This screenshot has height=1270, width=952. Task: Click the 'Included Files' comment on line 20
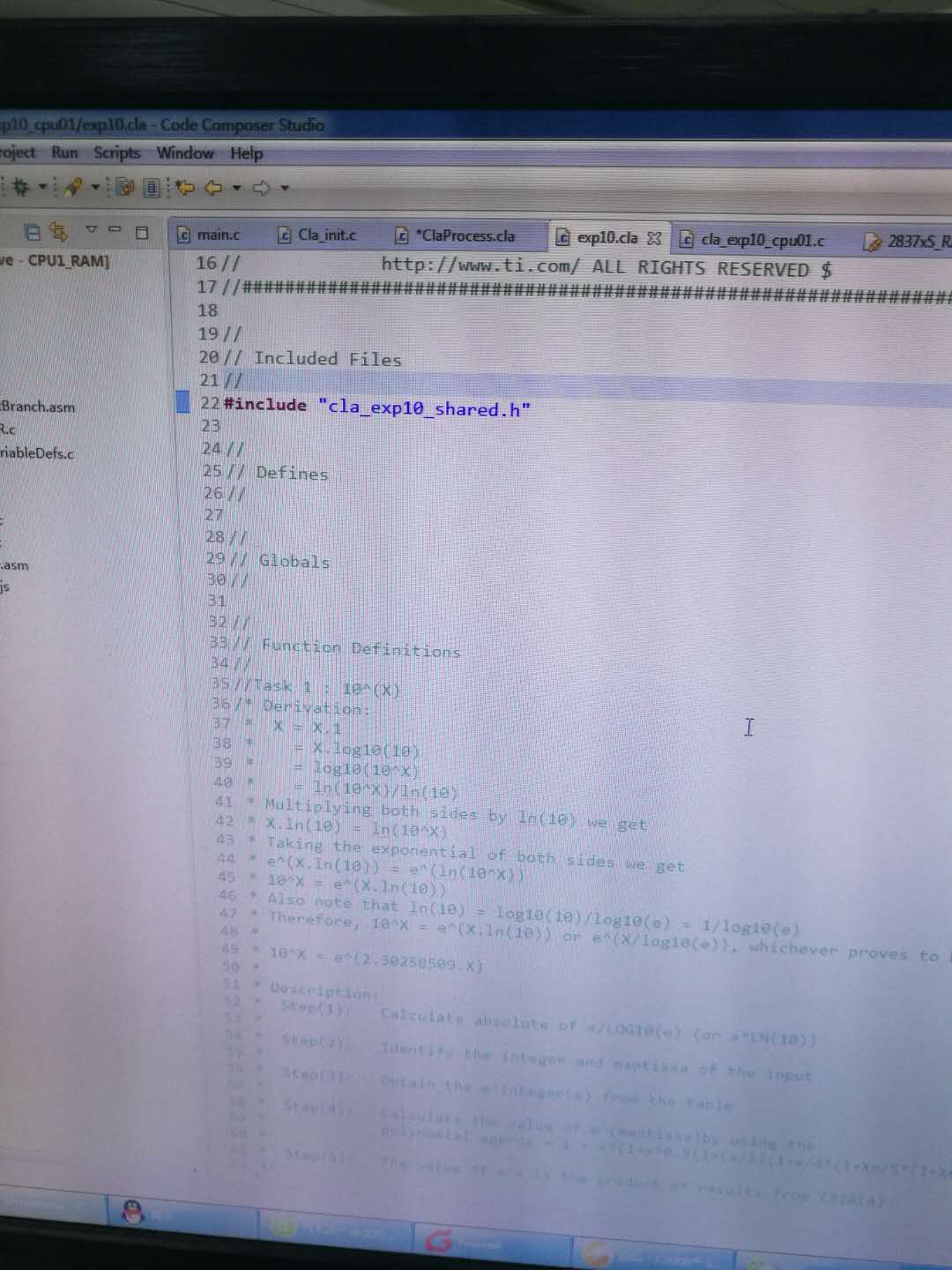point(327,358)
